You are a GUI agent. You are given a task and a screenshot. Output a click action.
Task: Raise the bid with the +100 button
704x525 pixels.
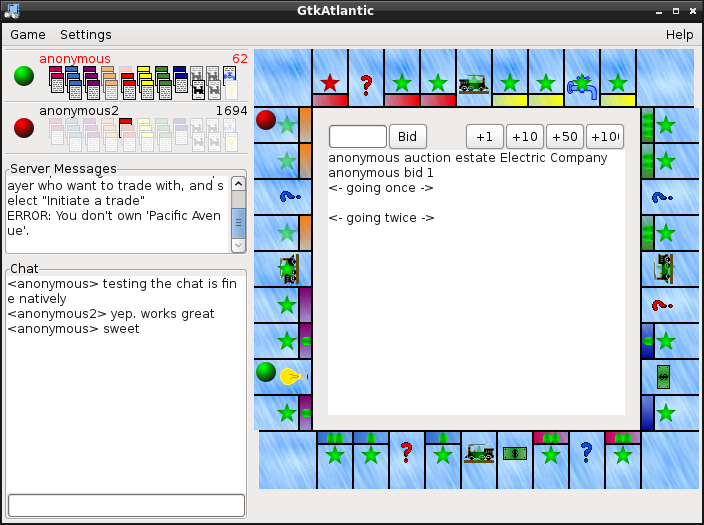tap(605, 137)
